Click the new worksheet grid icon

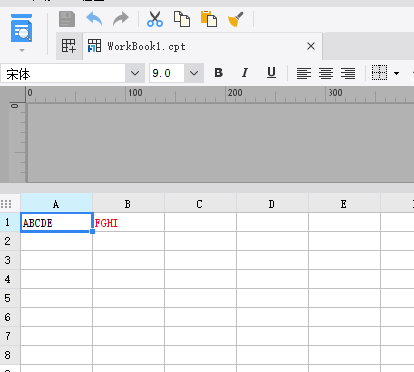69,46
